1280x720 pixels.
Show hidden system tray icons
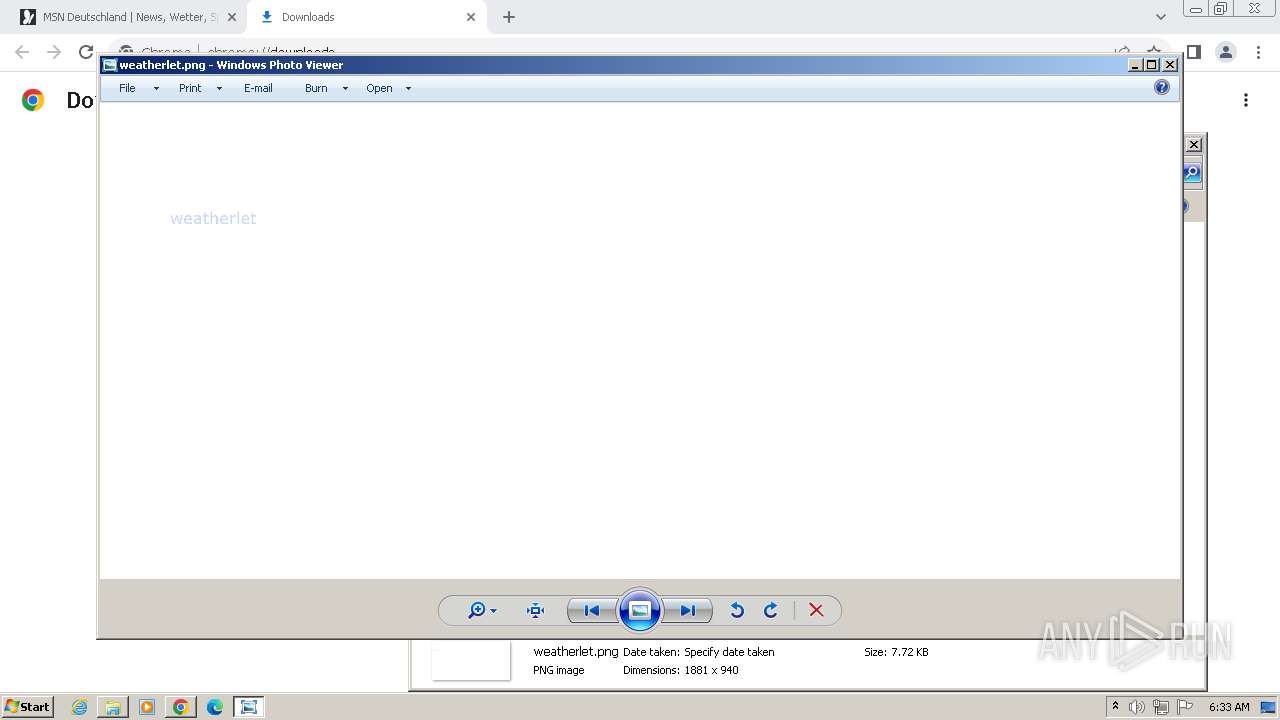[1115, 707]
